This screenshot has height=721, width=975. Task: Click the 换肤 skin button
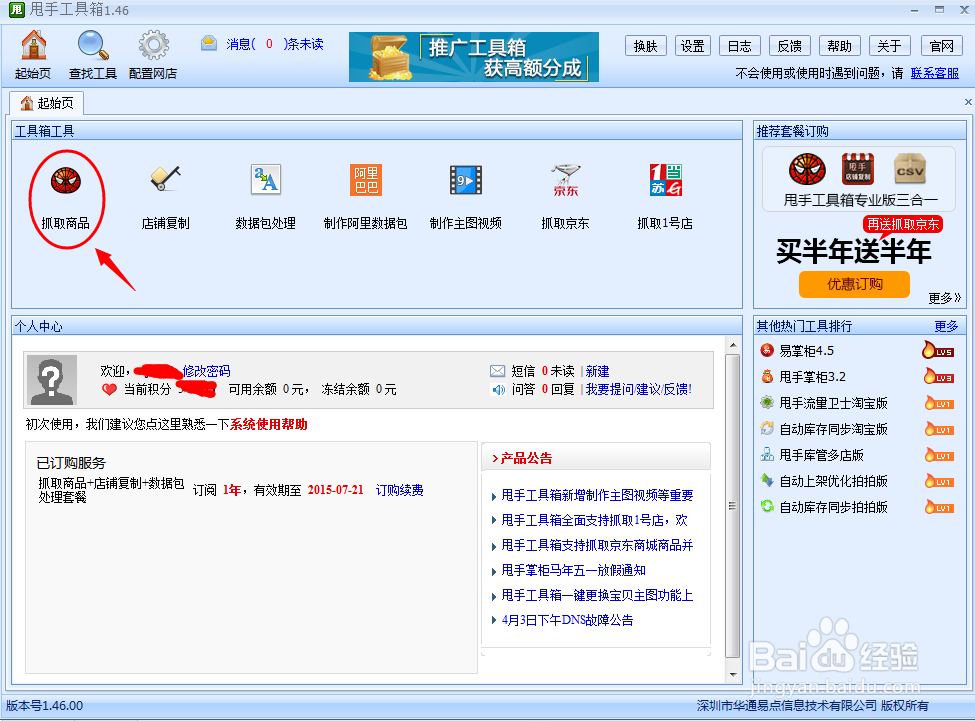(x=645, y=45)
